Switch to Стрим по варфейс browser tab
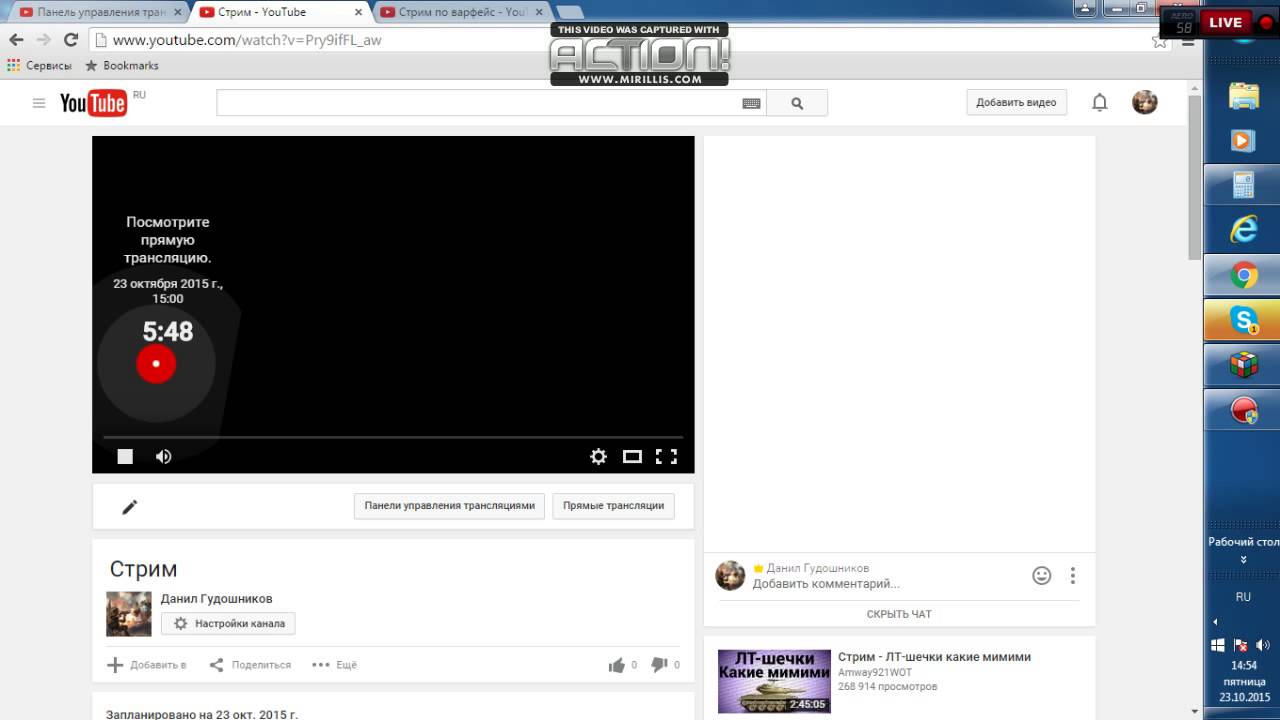 tap(462, 13)
